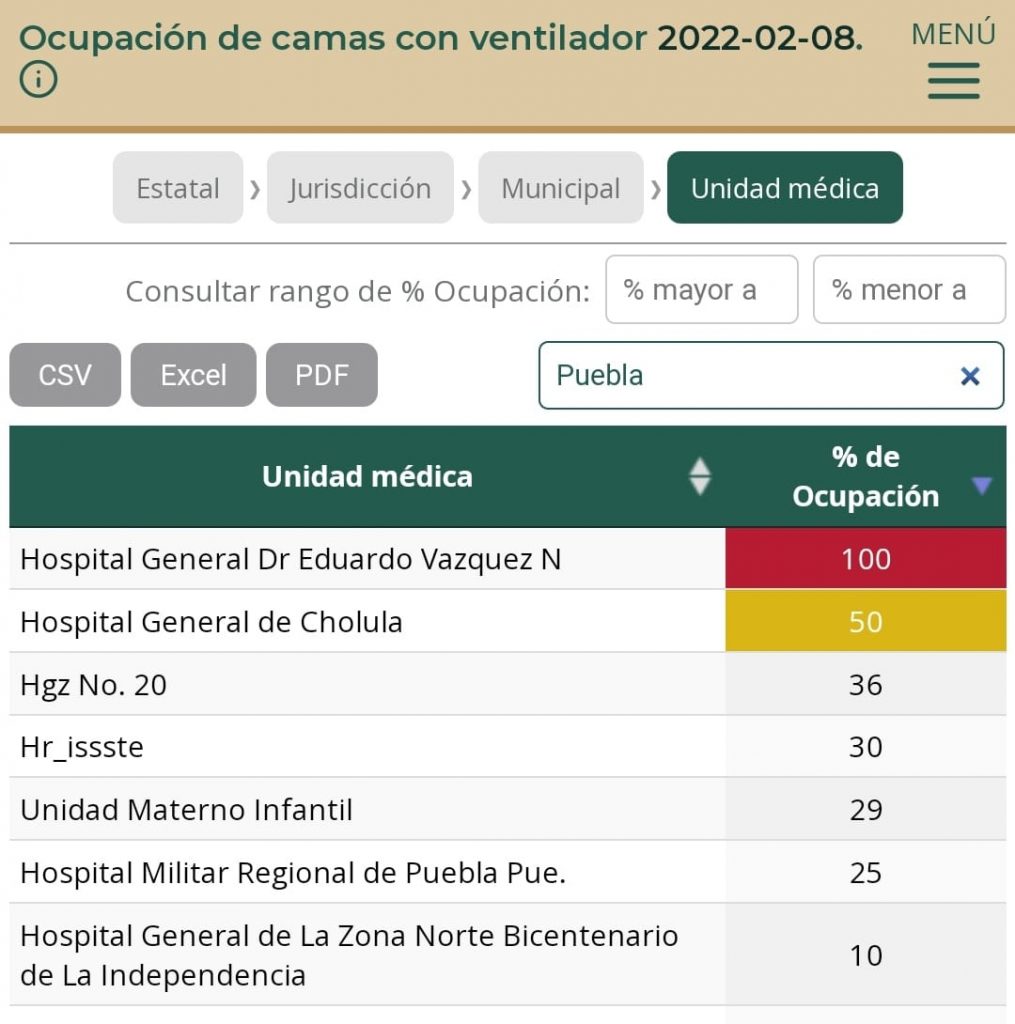
Task: Click the chevron between Estatal and Jurisdicción
Action: (251, 187)
